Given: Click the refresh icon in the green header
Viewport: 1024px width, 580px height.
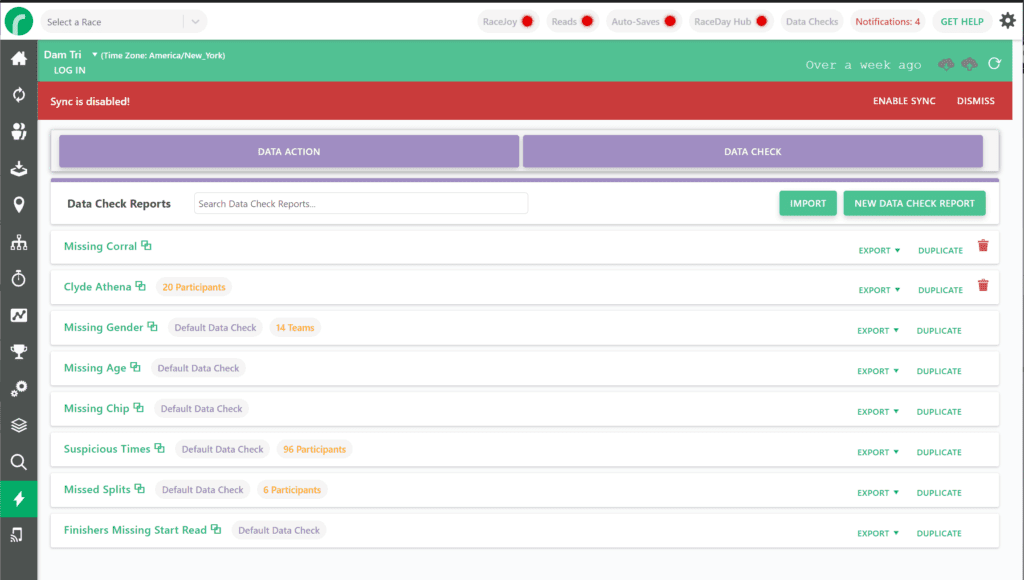Looking at the screenshot, I should (x=994, y=64).
